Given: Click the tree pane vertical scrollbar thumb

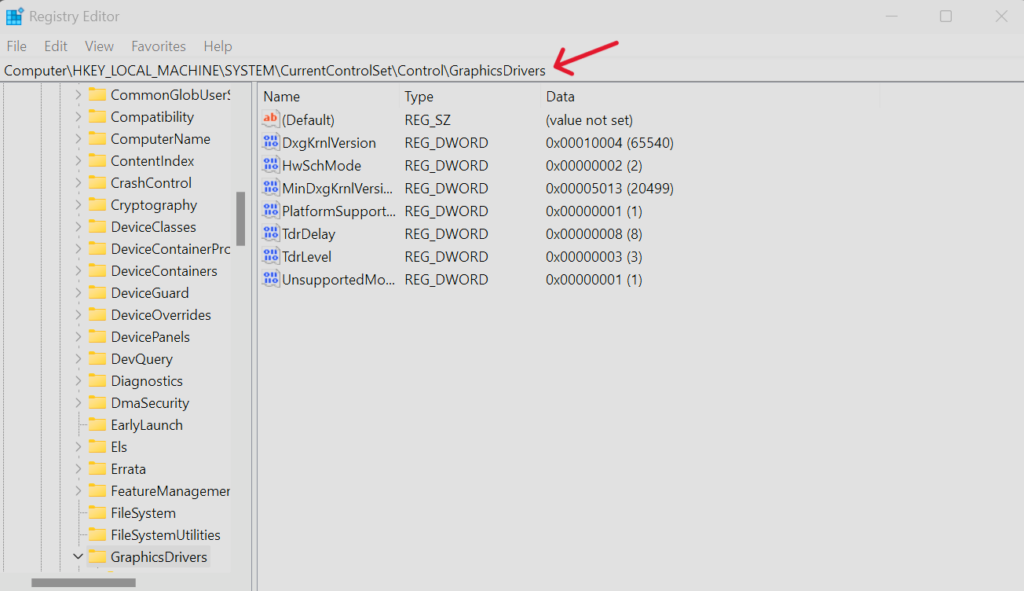Looking at the screenshot, I should pos(240,219).
